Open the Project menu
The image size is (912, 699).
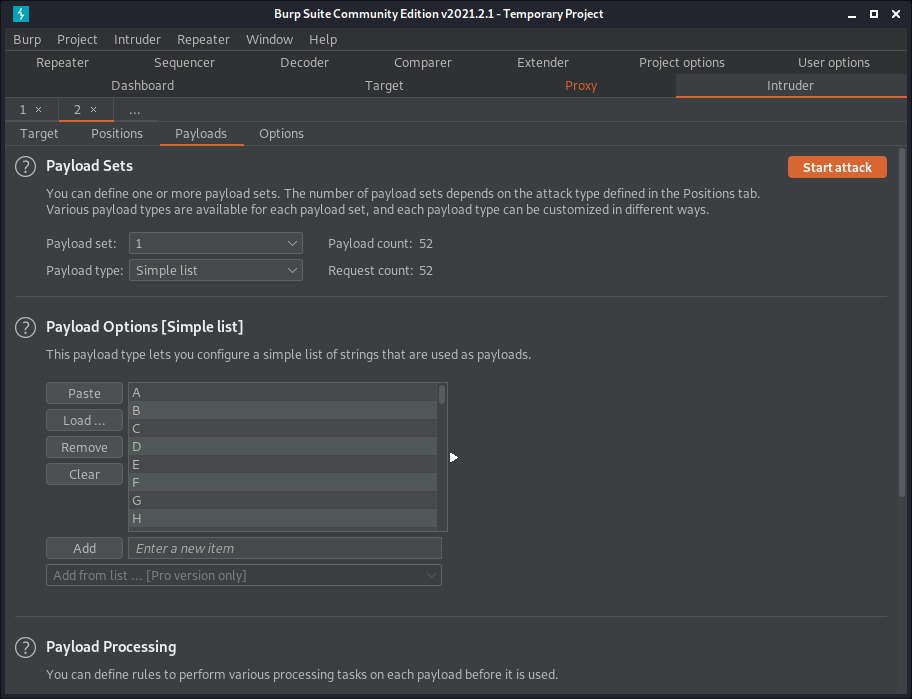pyautogui.click(x=77, y=40)
